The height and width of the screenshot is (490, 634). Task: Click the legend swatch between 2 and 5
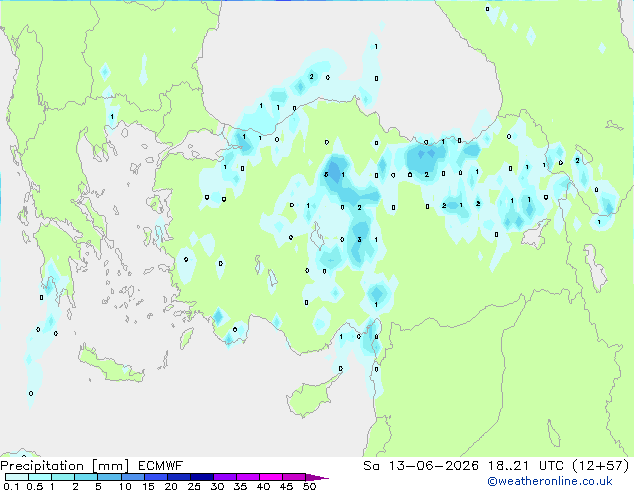coord(86,477)
